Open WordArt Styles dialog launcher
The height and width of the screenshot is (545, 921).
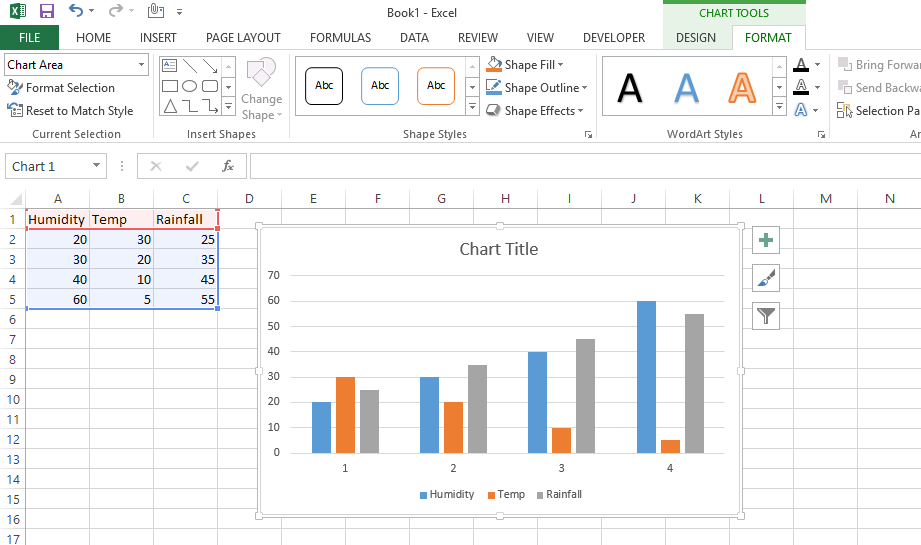click(821, 134)
